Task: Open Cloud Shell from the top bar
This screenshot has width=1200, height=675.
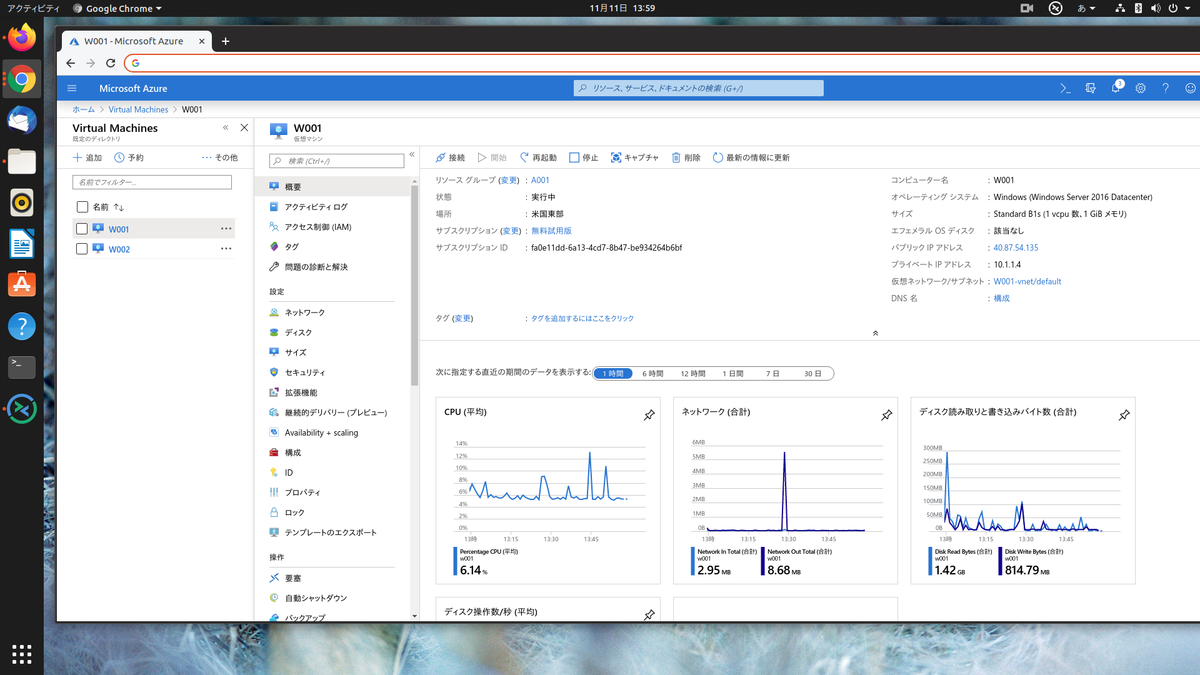Action: pyautogui.click(x=1064, y=88)
